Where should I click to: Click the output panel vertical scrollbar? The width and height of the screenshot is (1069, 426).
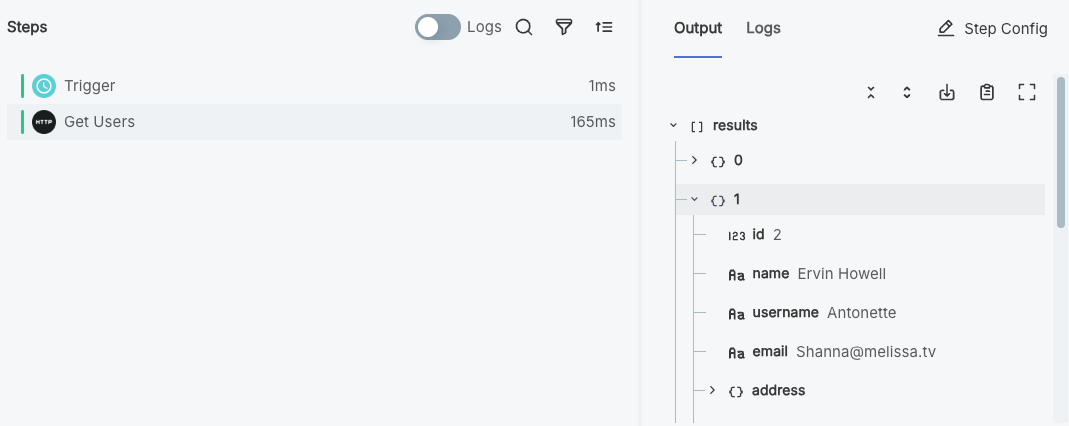tap(1061, 153)
